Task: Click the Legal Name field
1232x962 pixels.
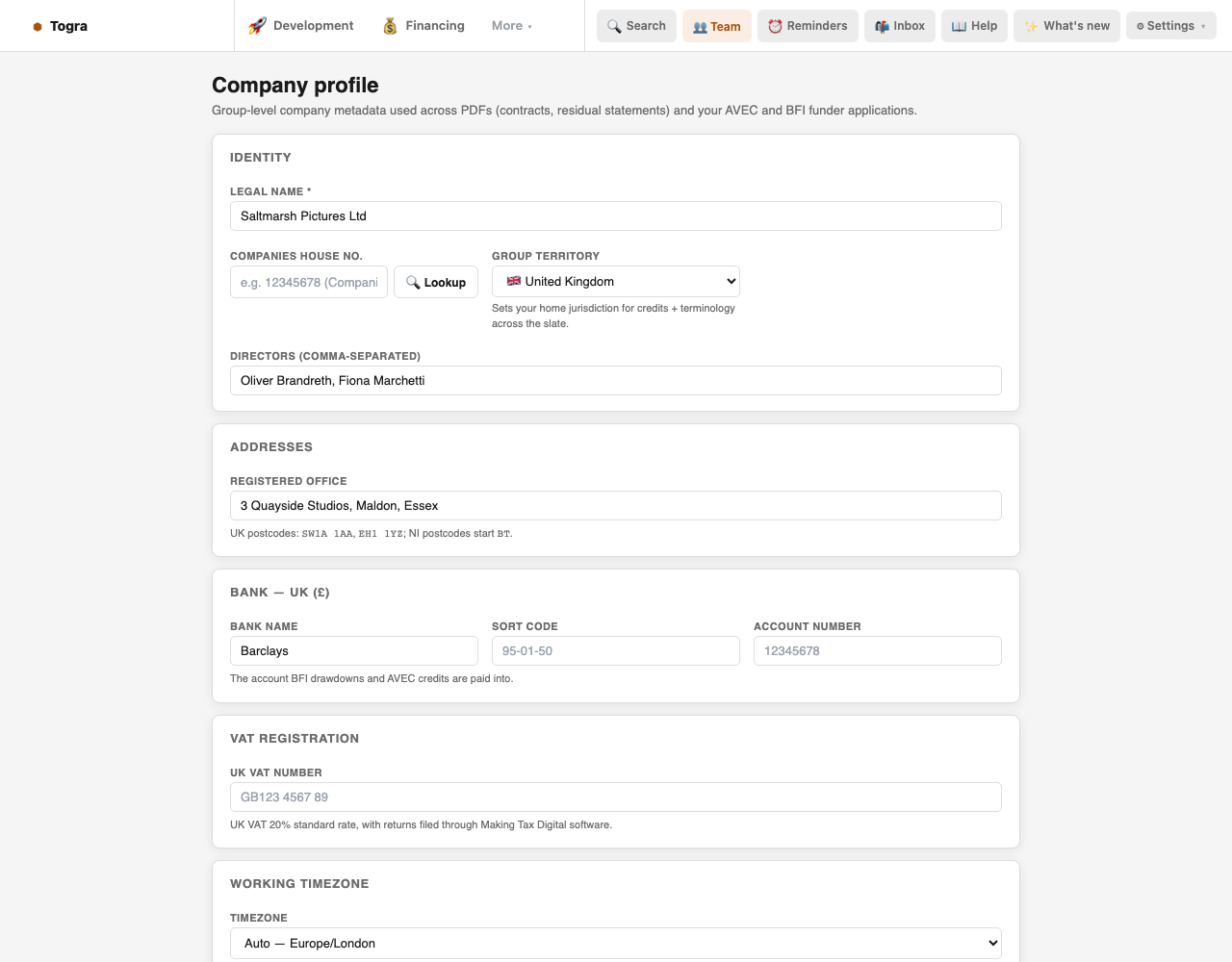Action: pos(616,215)
